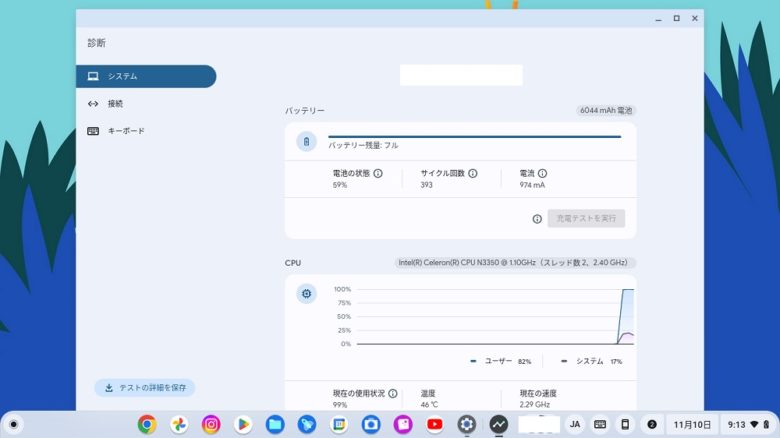Open the Settings gear in shelf
The width and height of the screenshot is (780, 438).
[x=466, y=424]
